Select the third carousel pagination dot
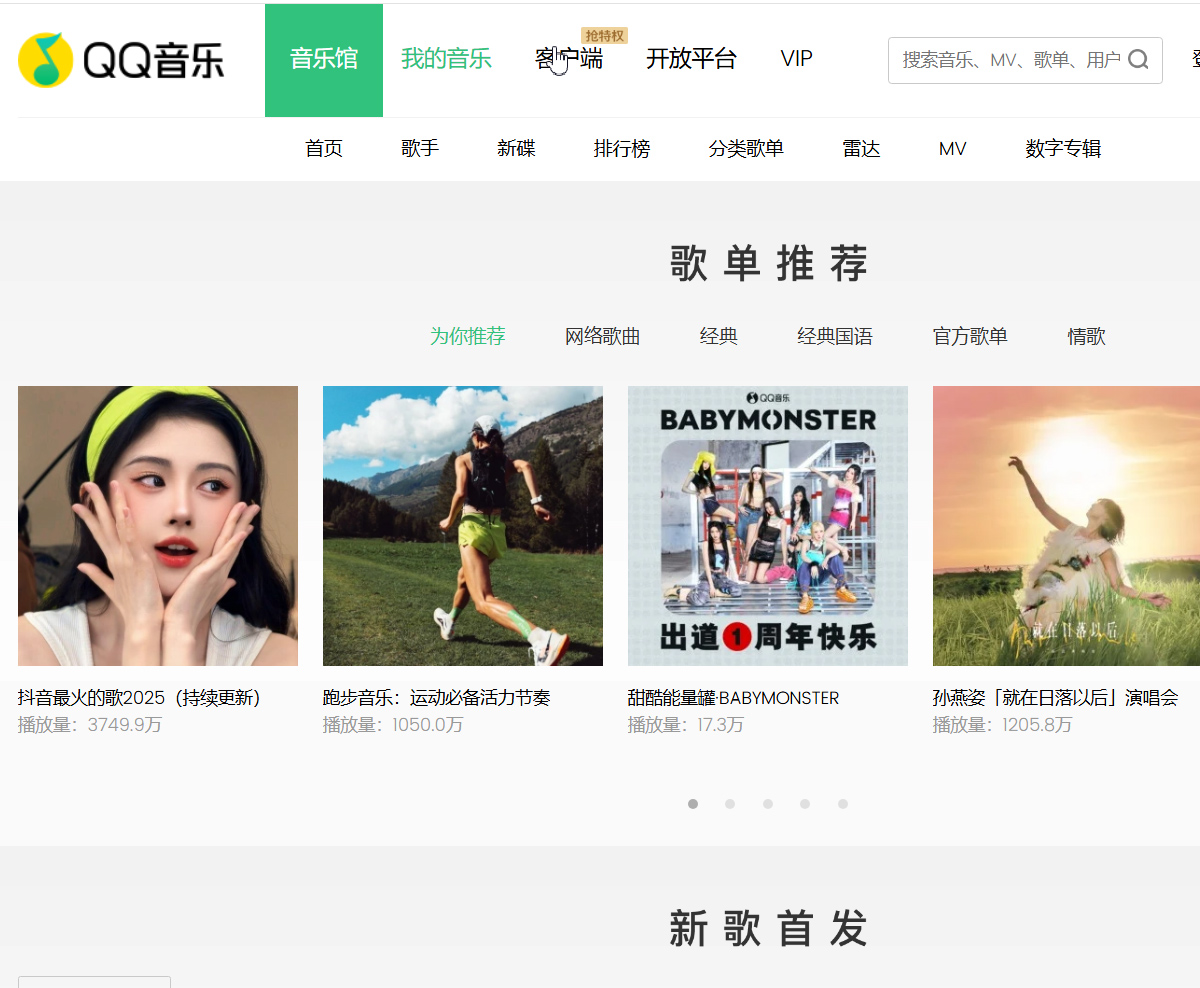The width and height of the screenshot is (1200, 988). pos(768,804)
